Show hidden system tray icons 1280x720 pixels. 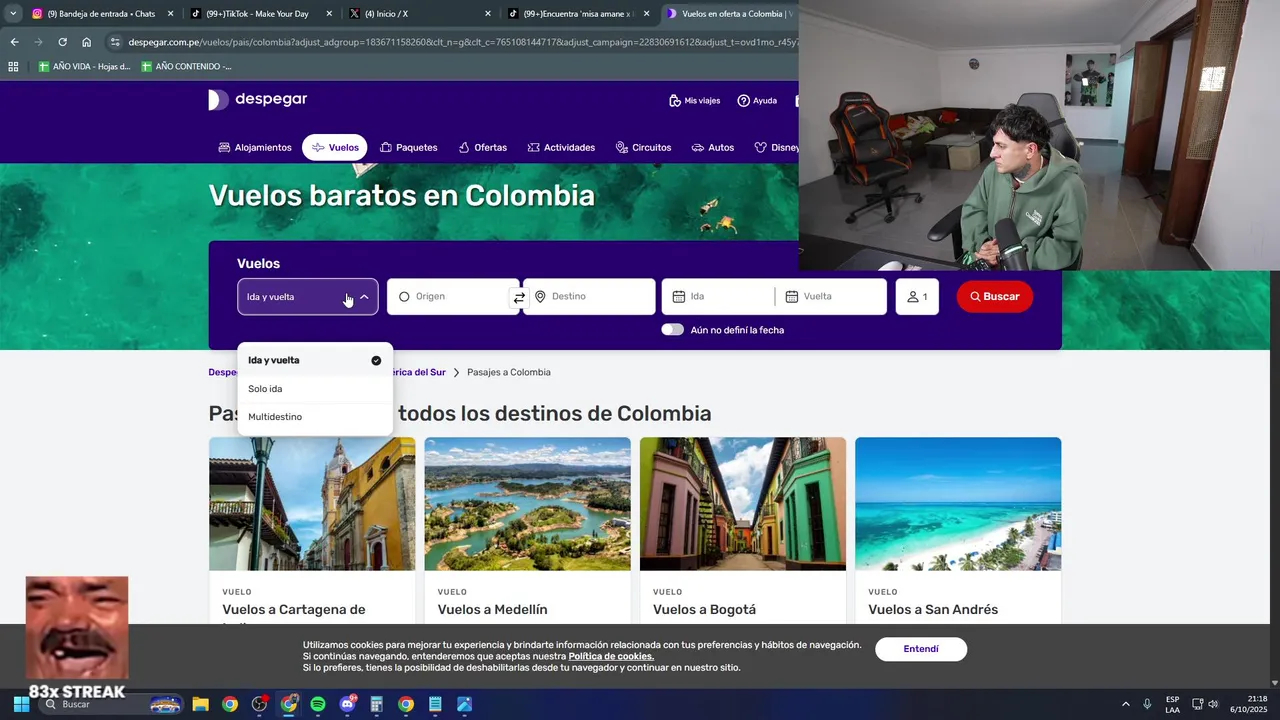point(1125,704)
